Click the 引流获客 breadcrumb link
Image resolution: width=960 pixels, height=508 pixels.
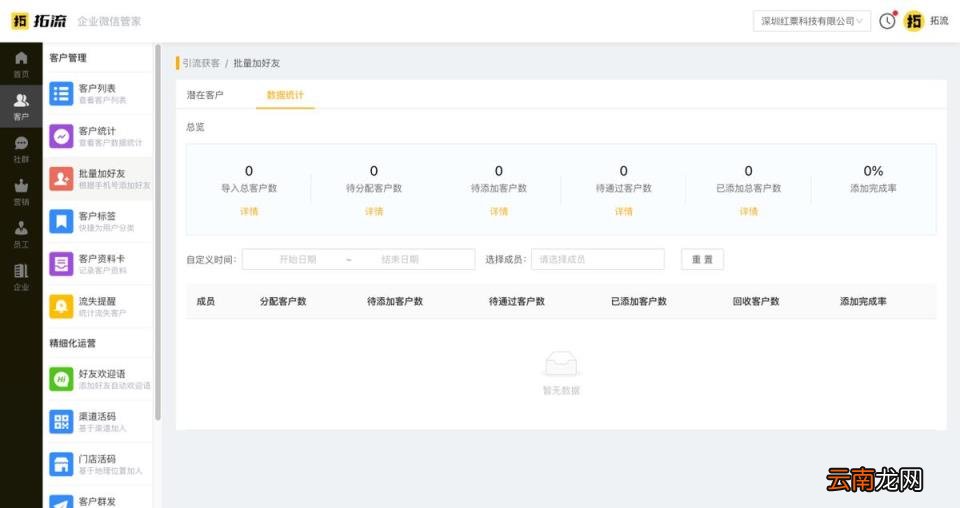pyautogui.click(x=201, y=63)
